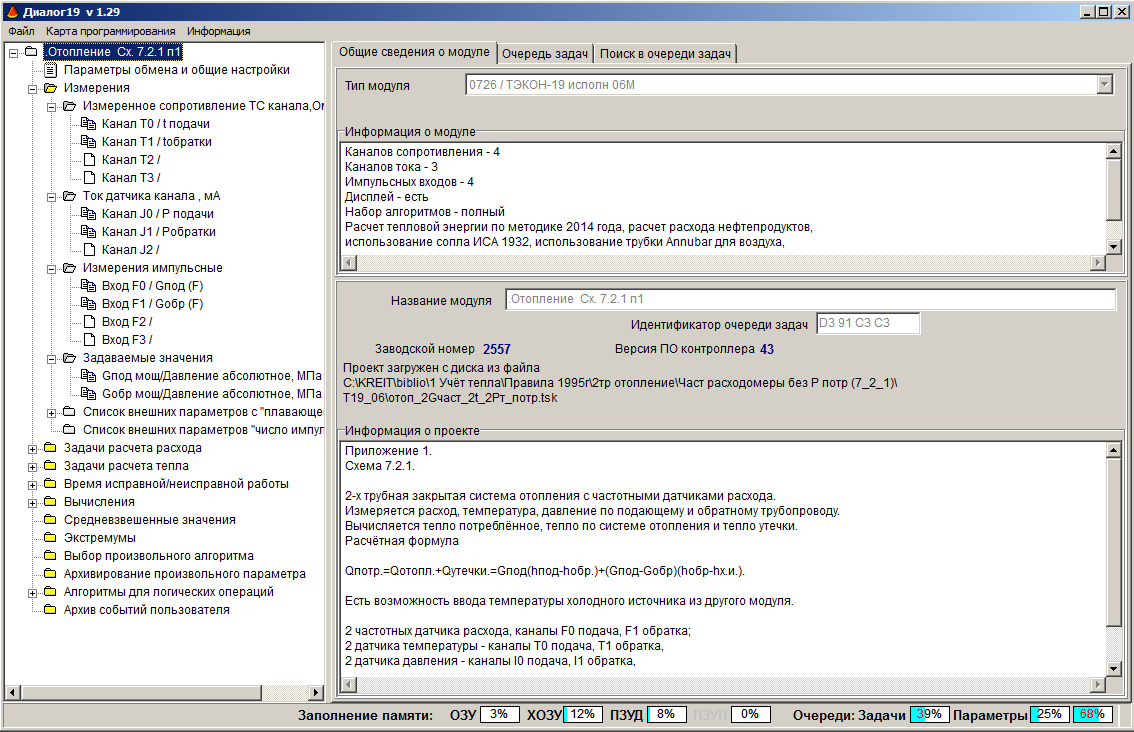Collapse the Измерения tree node
This screenshot has width=1134, height=732.
(32, 88)
